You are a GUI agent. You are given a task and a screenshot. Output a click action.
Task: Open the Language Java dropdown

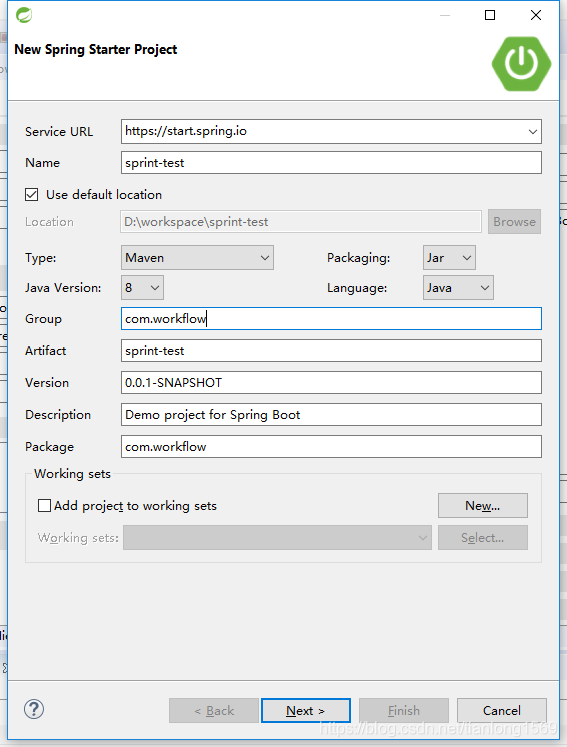click(x=458, y=288)
